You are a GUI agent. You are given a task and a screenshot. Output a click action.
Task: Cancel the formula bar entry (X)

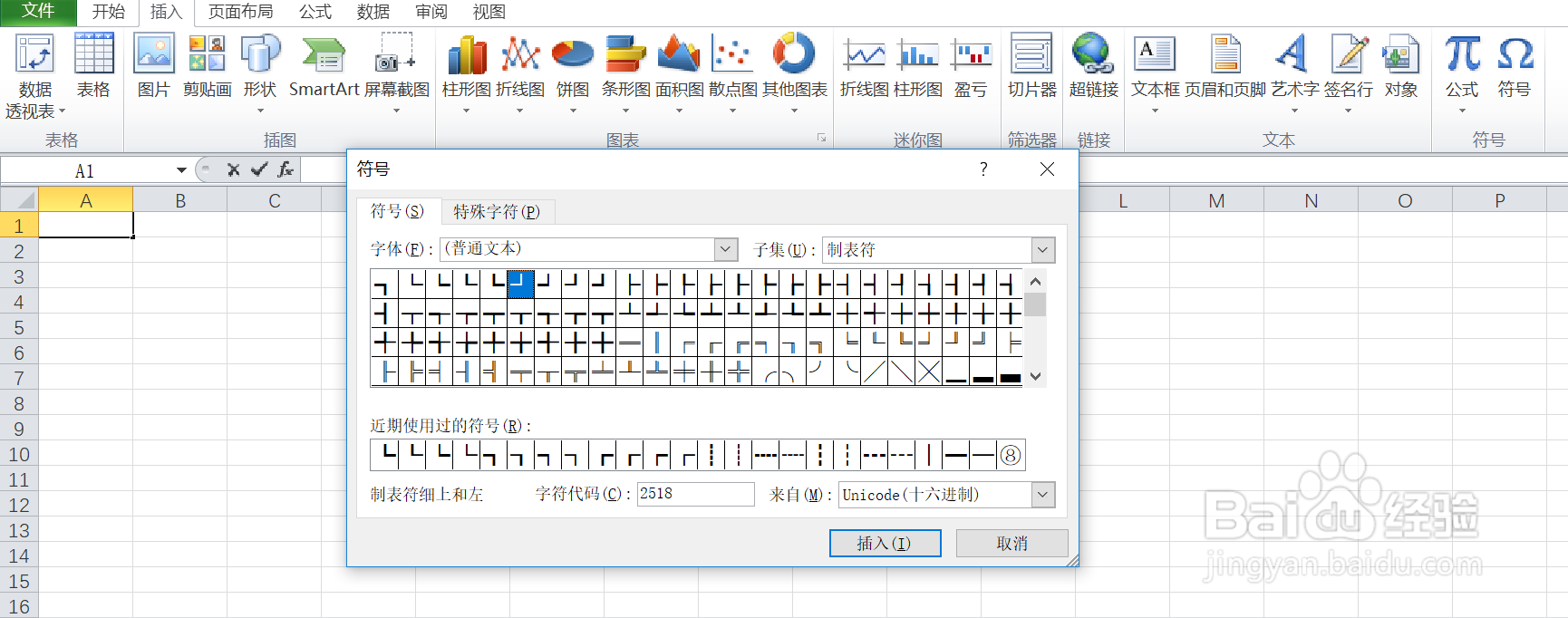(233, 169)
